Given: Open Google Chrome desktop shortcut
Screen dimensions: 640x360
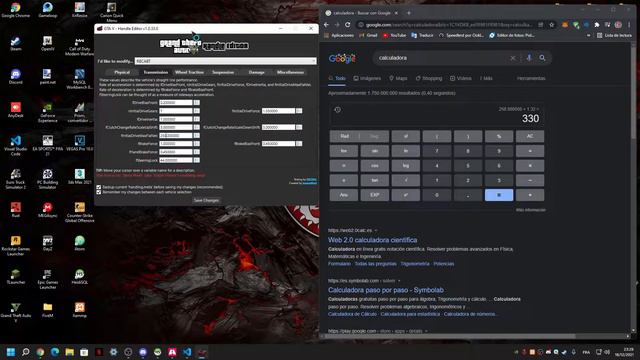Looking at the screenshot, I should coord(16,10).
